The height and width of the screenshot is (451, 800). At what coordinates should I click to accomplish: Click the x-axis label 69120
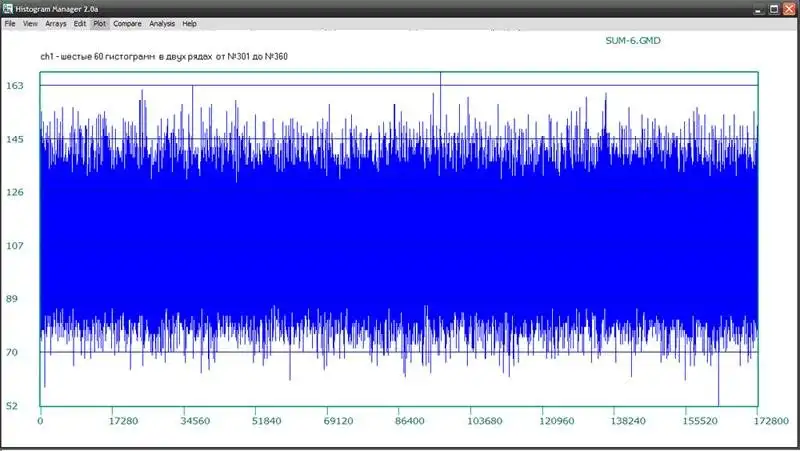click(x=338, y=421)
